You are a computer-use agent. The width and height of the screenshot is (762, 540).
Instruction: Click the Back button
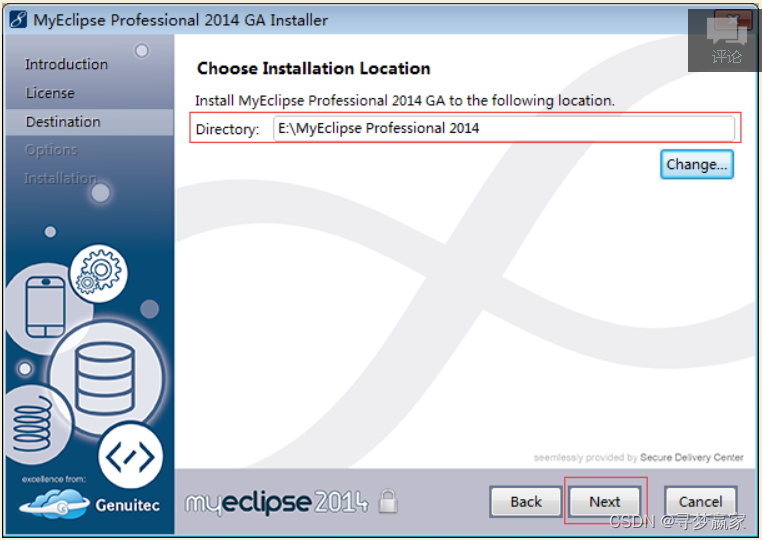tap(526, 501)
